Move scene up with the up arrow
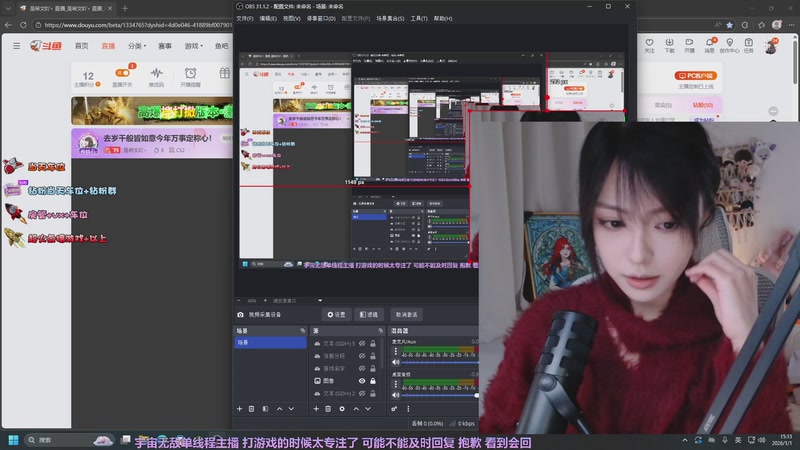Viewport: 800px width, 450px height. pos(279,409)
